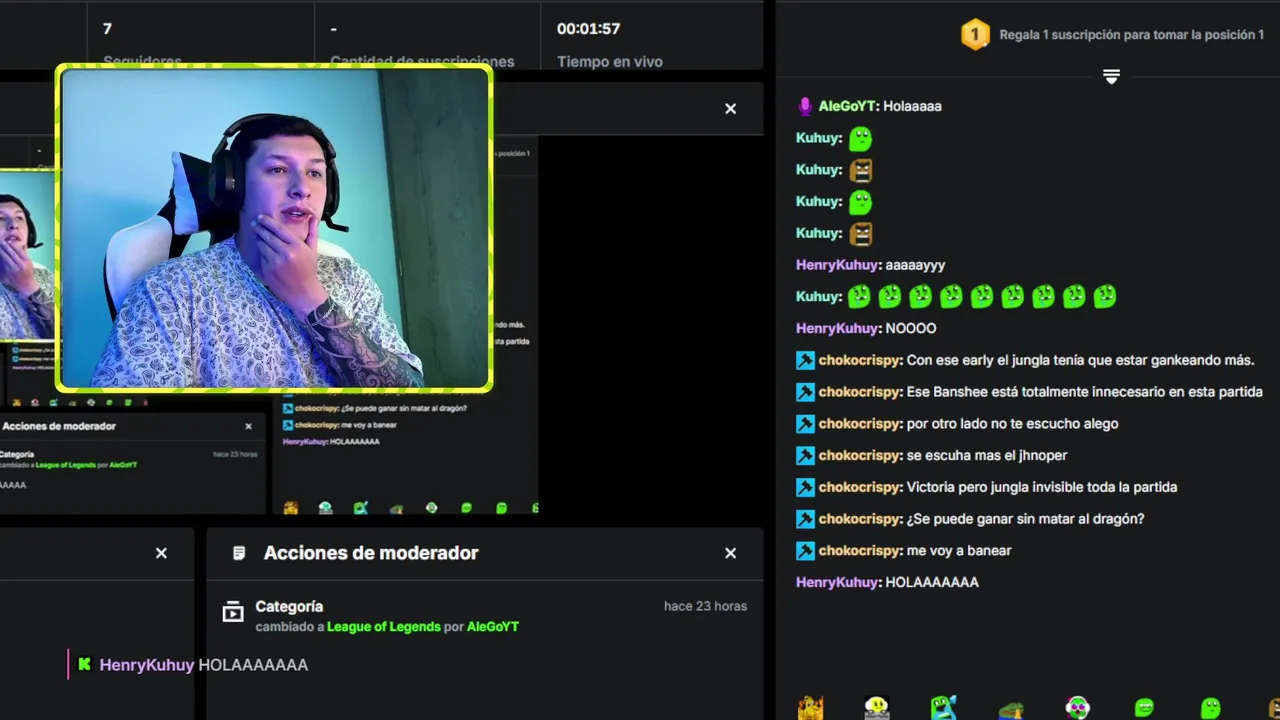Screen dimensions: 1280x720
Task: Pick the green grinning flat emote
Action: coord(1144,708)
